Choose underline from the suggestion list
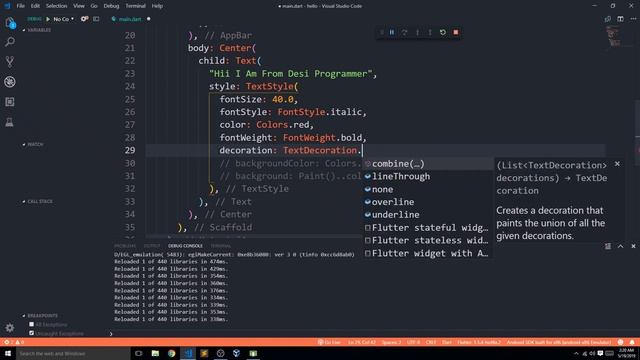The width and height of the screenshot is (640, 360). point(427,215)
